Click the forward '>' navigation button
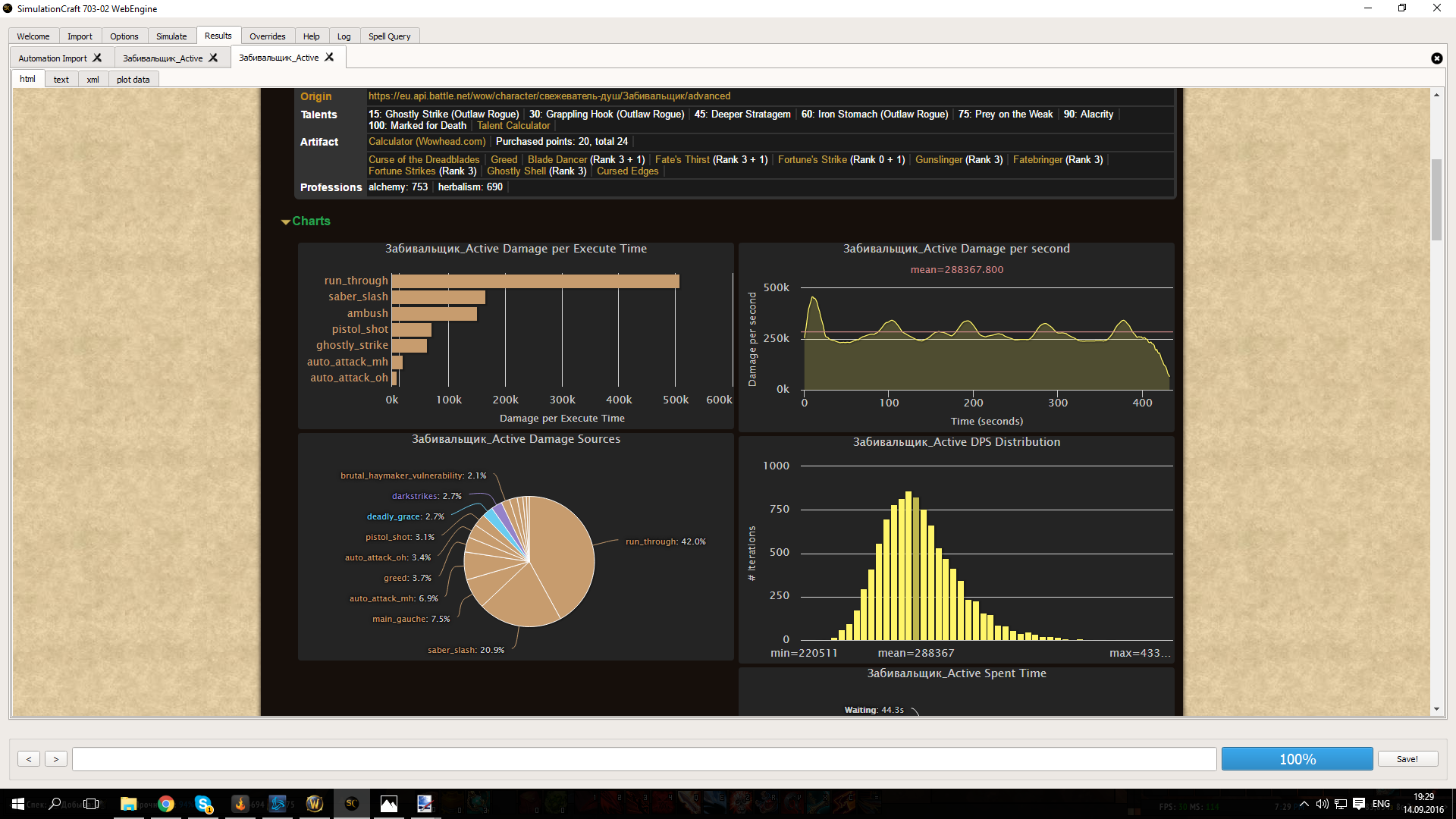Viewport: 1456px width, 819px height. click(x=56, y=759)
